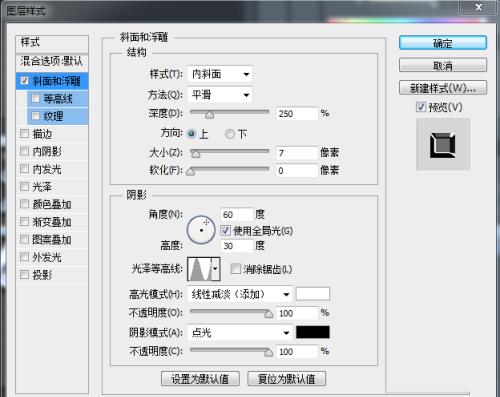Viewport: 500px width, 397px height.
Task: Click the gloss contour curve thumbnail
Action: (200, 269)
